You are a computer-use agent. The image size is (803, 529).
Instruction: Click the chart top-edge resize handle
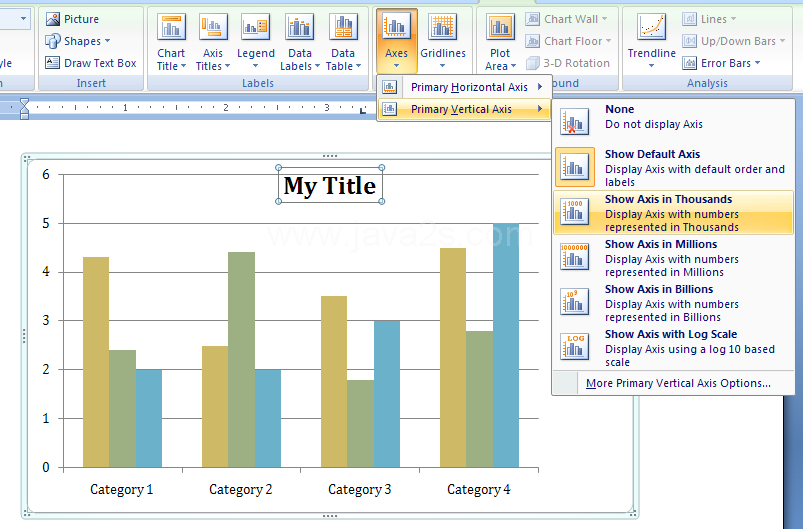pyautogui.click(x=330, y=156)
